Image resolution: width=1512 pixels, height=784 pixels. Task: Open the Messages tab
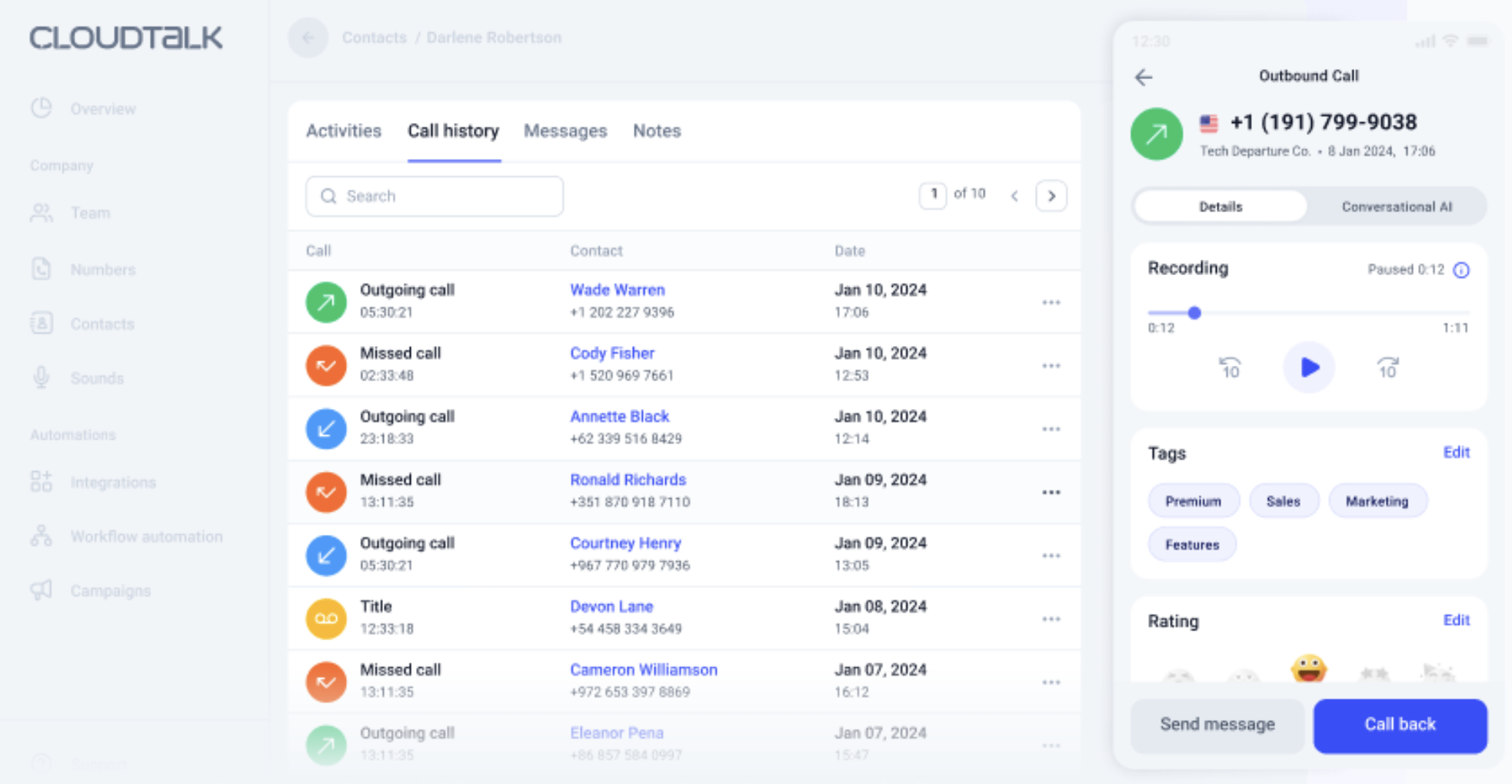pyautogui.click(x=565, y=131)
